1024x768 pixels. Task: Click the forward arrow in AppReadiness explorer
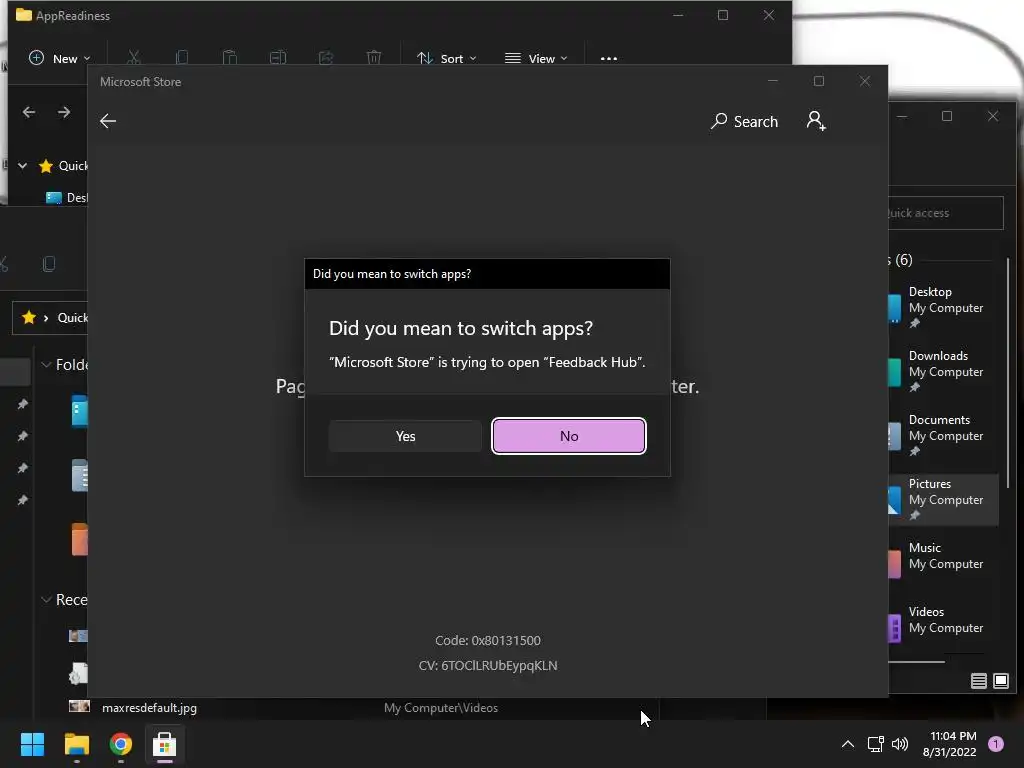click(x=64, y=112)
